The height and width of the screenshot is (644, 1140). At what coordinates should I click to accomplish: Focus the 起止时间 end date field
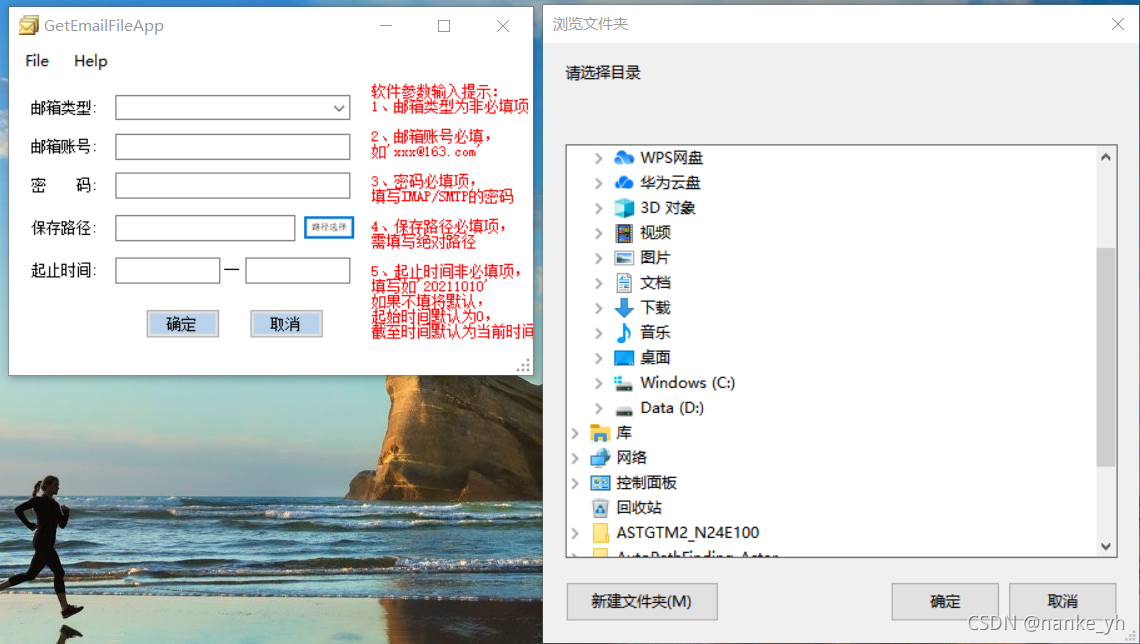(297, 270)
